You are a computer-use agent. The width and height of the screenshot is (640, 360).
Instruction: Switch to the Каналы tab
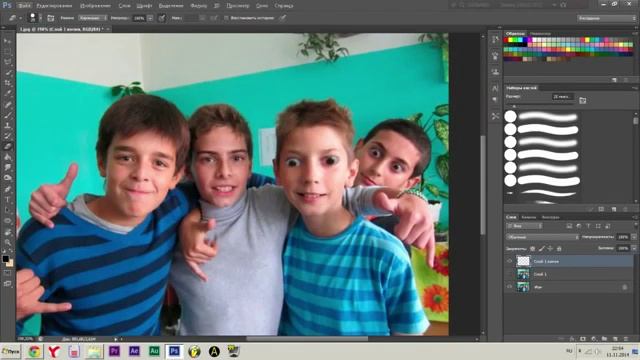[529, 217]
